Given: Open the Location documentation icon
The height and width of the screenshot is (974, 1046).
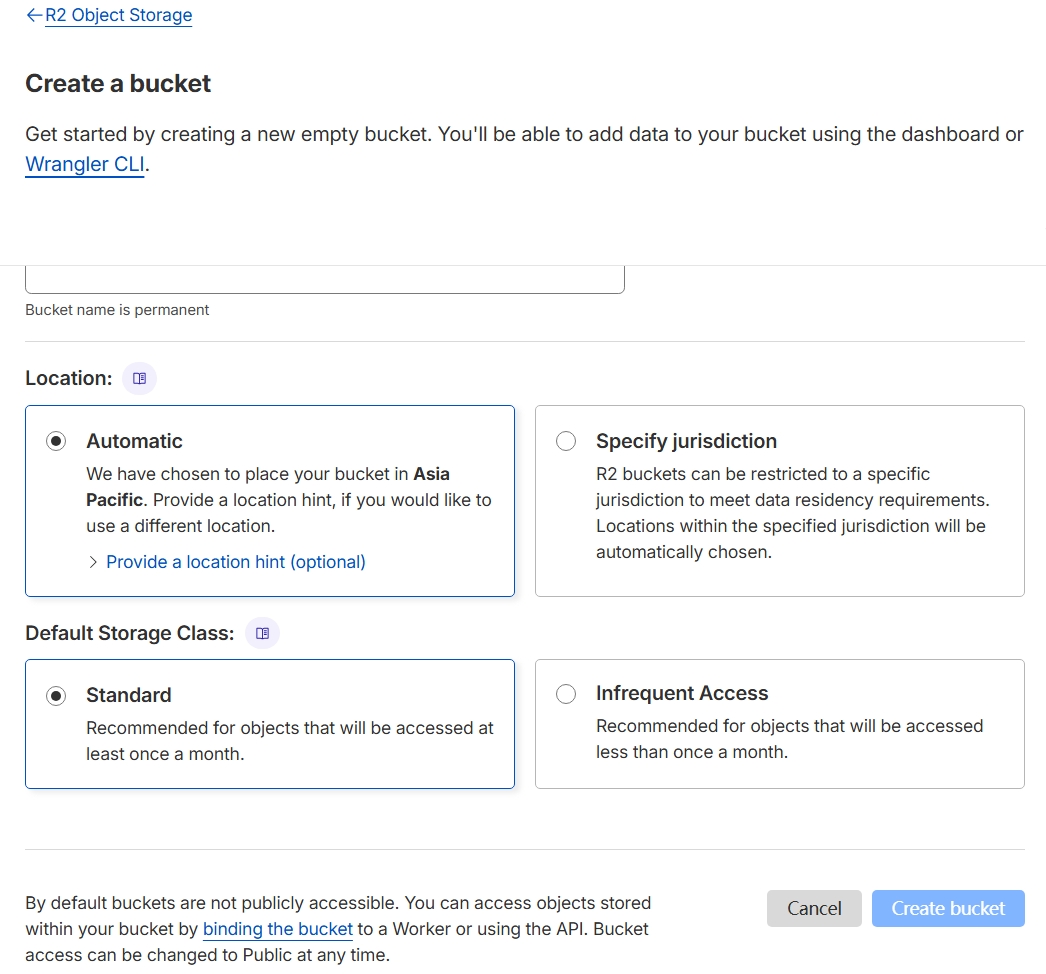Looking at the screenshot, I should pos(140,379).
